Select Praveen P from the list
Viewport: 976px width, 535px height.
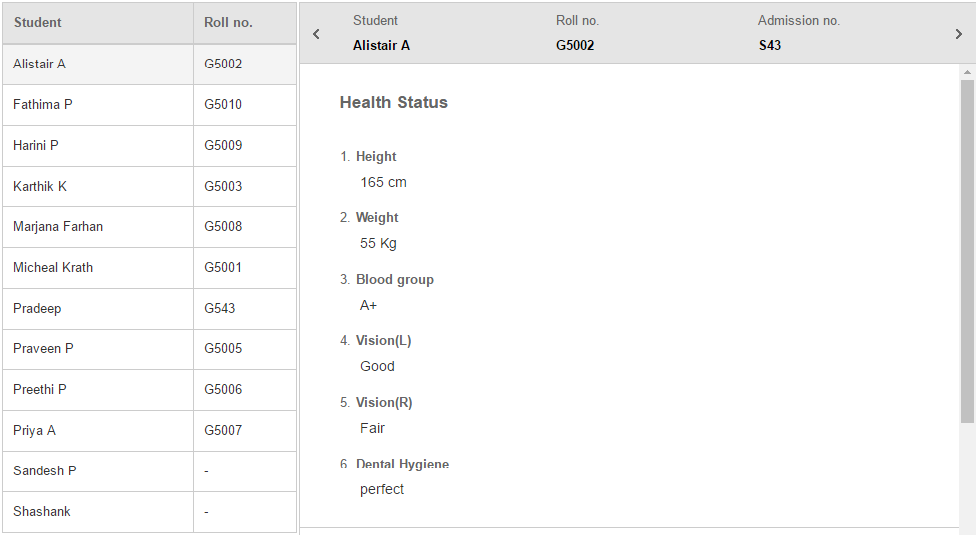43,349
